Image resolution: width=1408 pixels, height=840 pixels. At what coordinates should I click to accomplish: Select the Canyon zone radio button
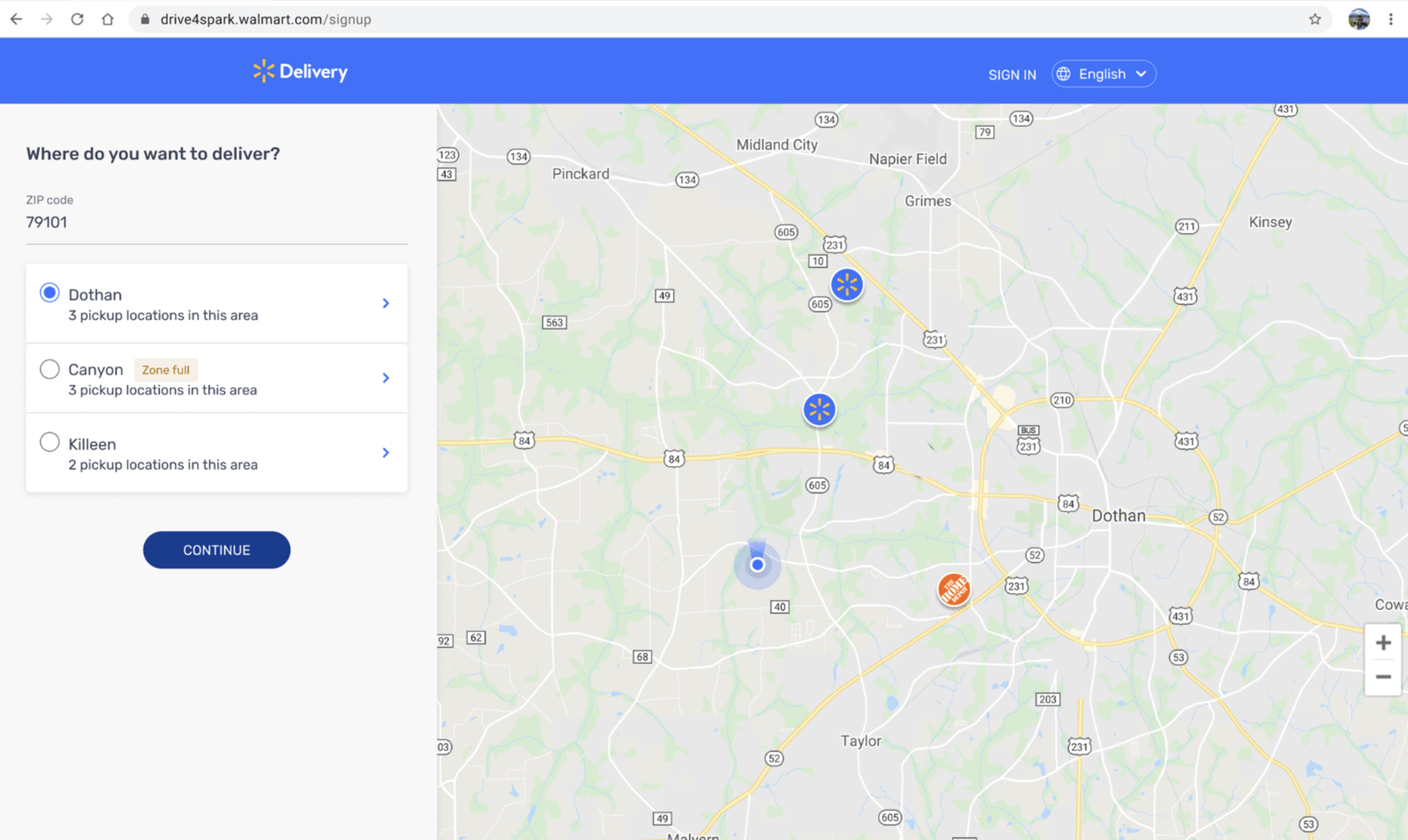[x=50, y=369]
